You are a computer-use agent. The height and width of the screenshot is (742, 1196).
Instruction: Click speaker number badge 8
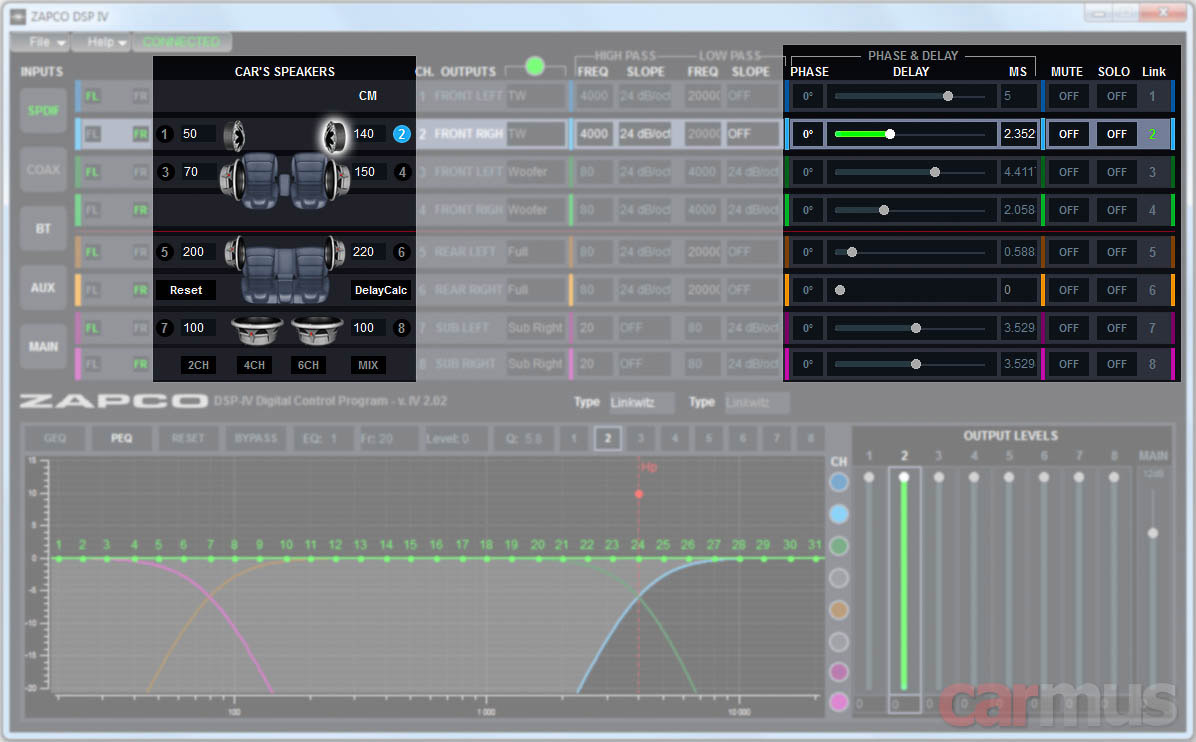402,328
